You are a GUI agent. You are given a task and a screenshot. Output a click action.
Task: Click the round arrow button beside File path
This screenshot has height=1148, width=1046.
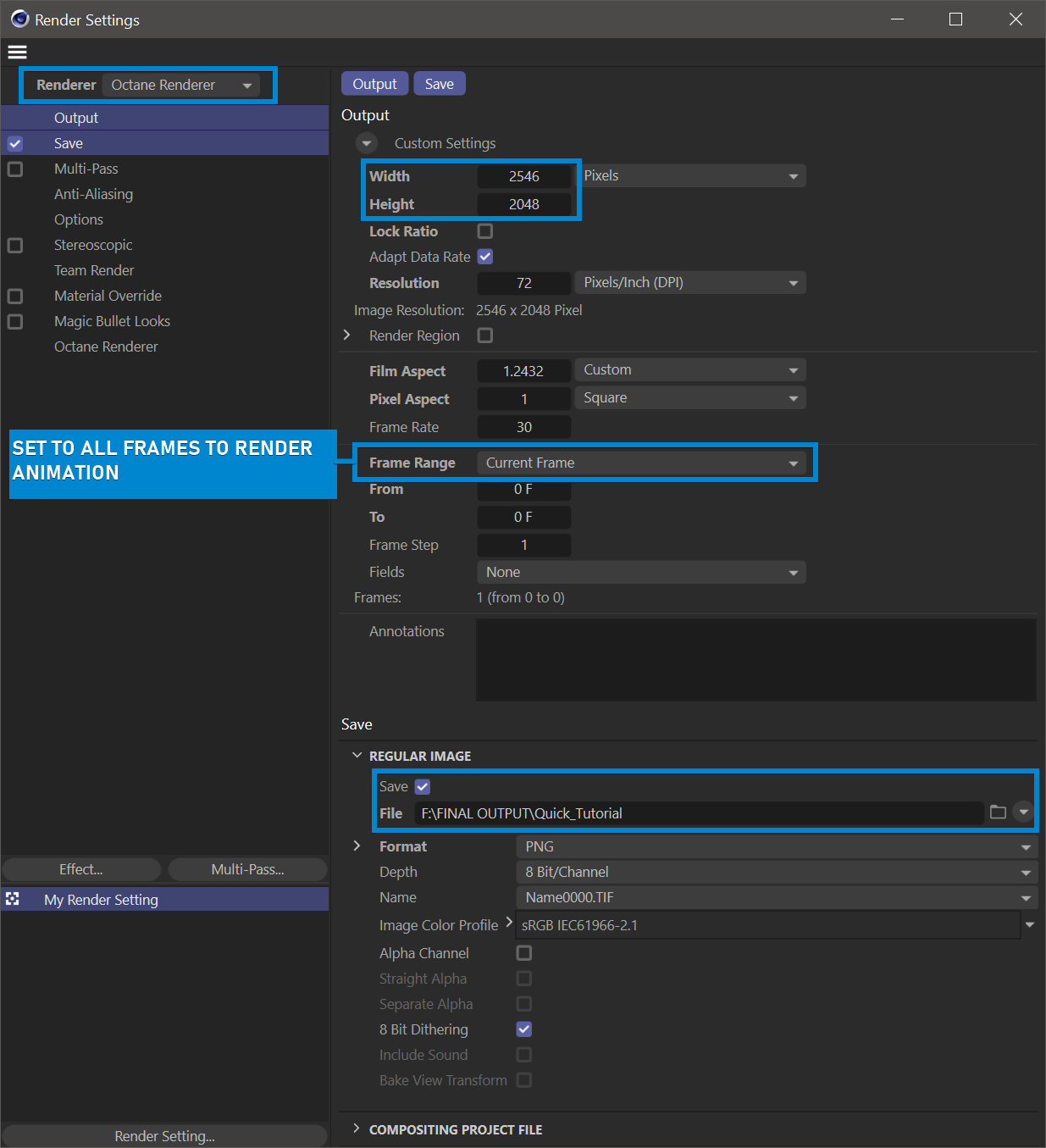(1023, 812)
